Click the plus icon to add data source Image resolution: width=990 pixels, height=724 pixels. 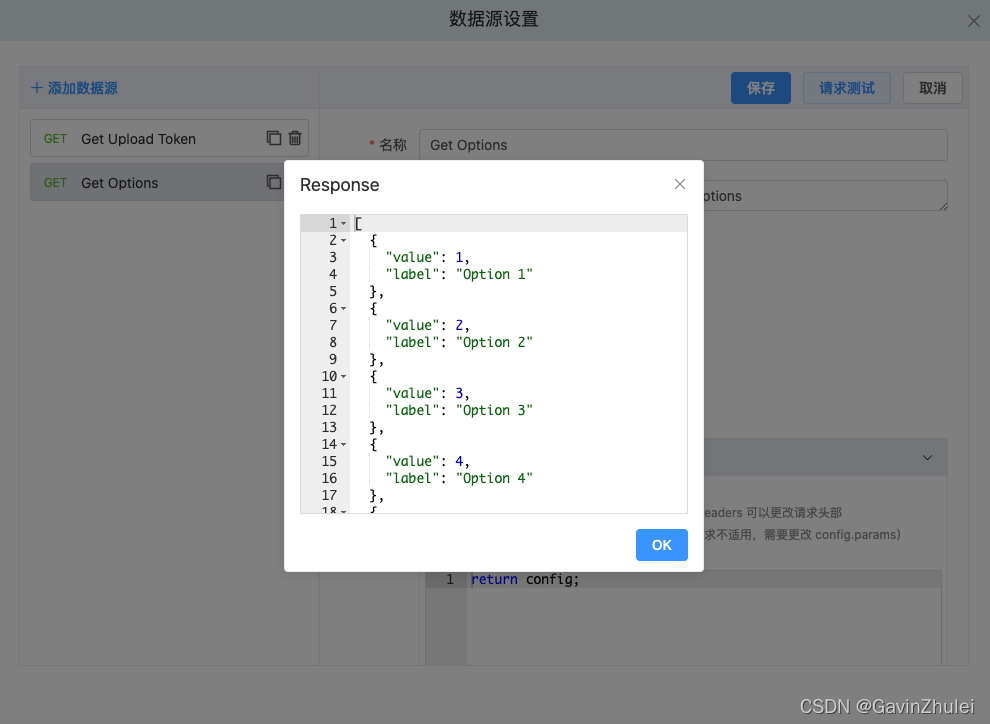coord(37,88)
